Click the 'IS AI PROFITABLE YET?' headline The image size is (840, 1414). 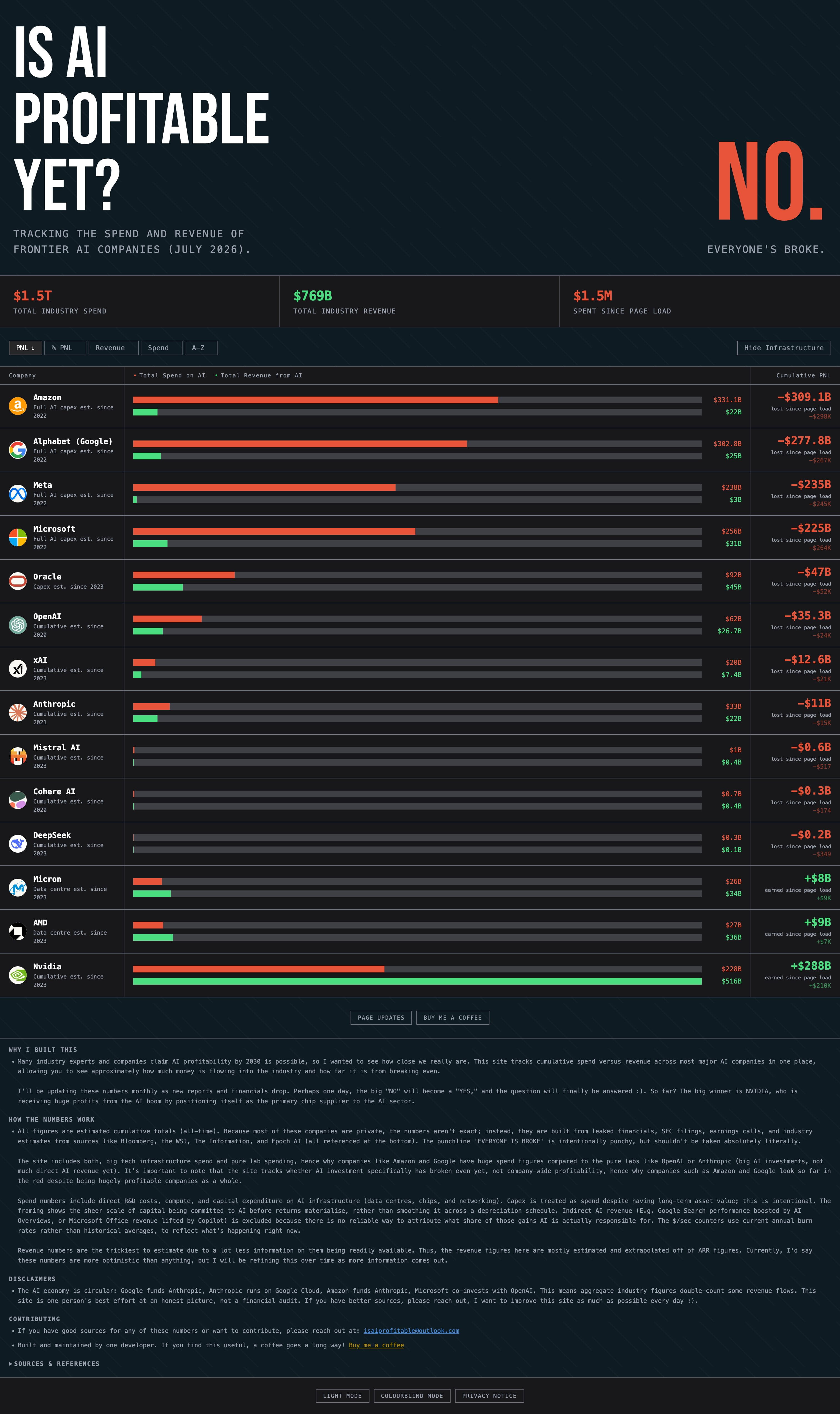(141, 118)
